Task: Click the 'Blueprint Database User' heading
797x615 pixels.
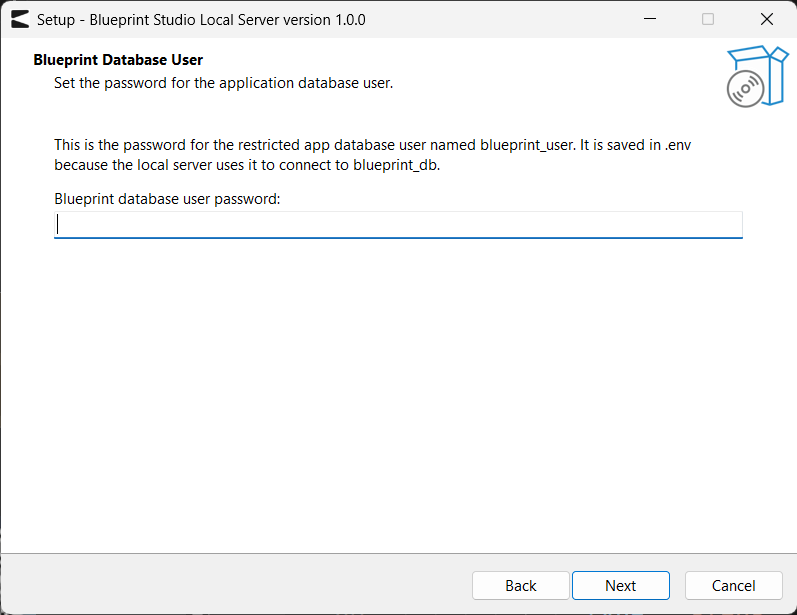Action: [118, 60]
